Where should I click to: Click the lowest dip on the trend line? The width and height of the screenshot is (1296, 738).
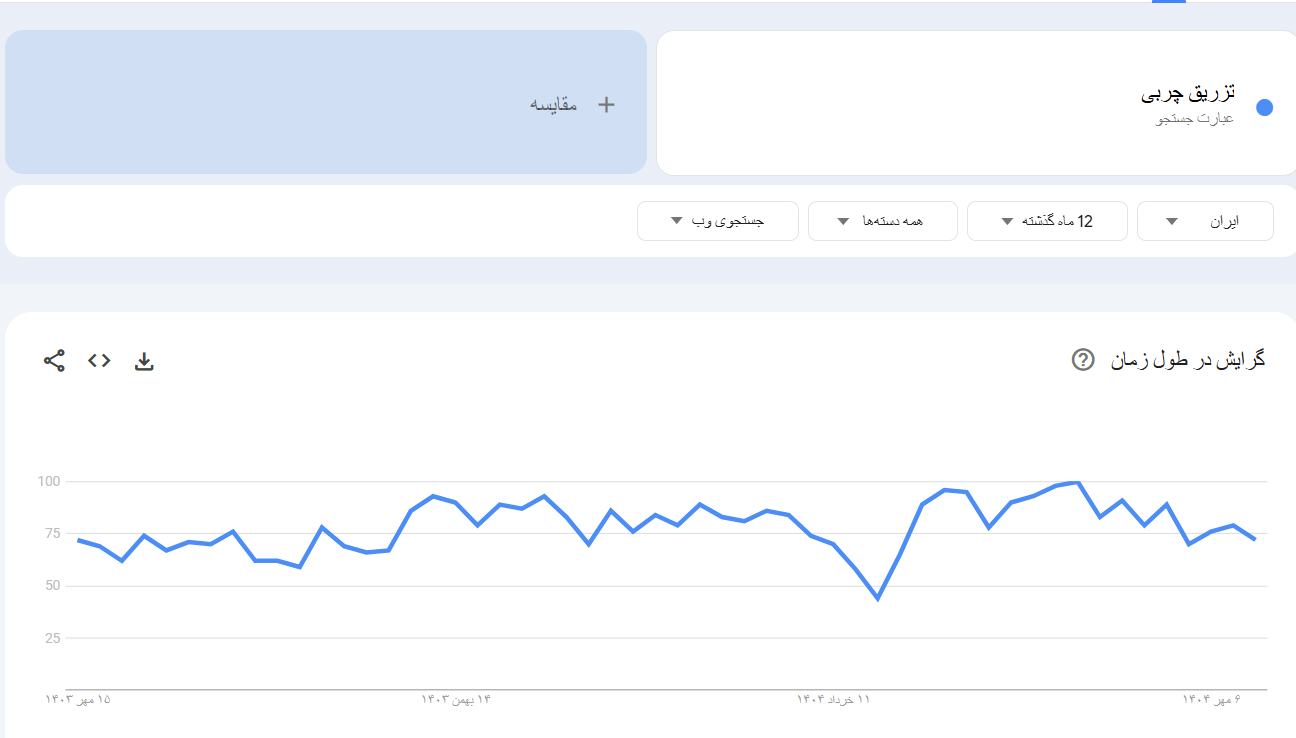[878, 598]
